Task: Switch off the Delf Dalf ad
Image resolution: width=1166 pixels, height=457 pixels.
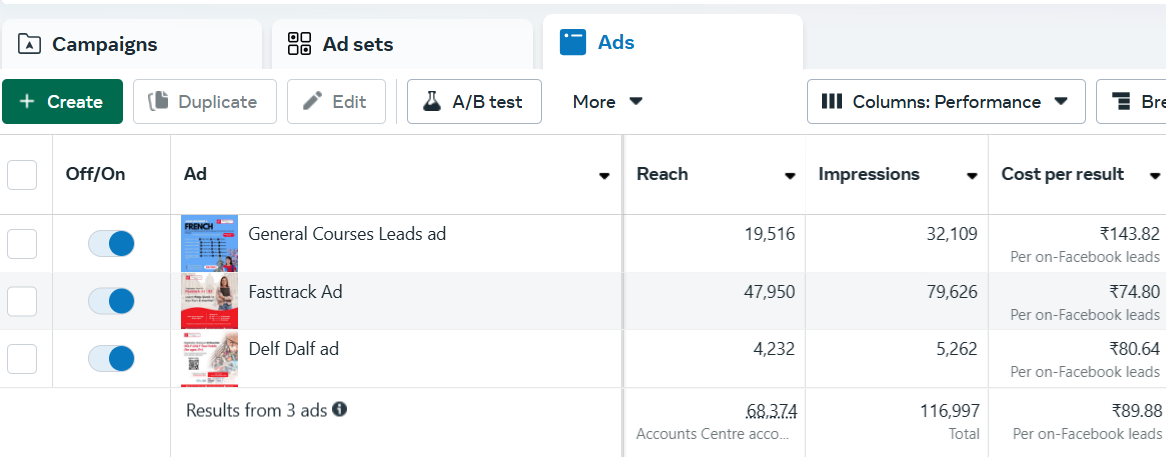Action: click(111, 358)
